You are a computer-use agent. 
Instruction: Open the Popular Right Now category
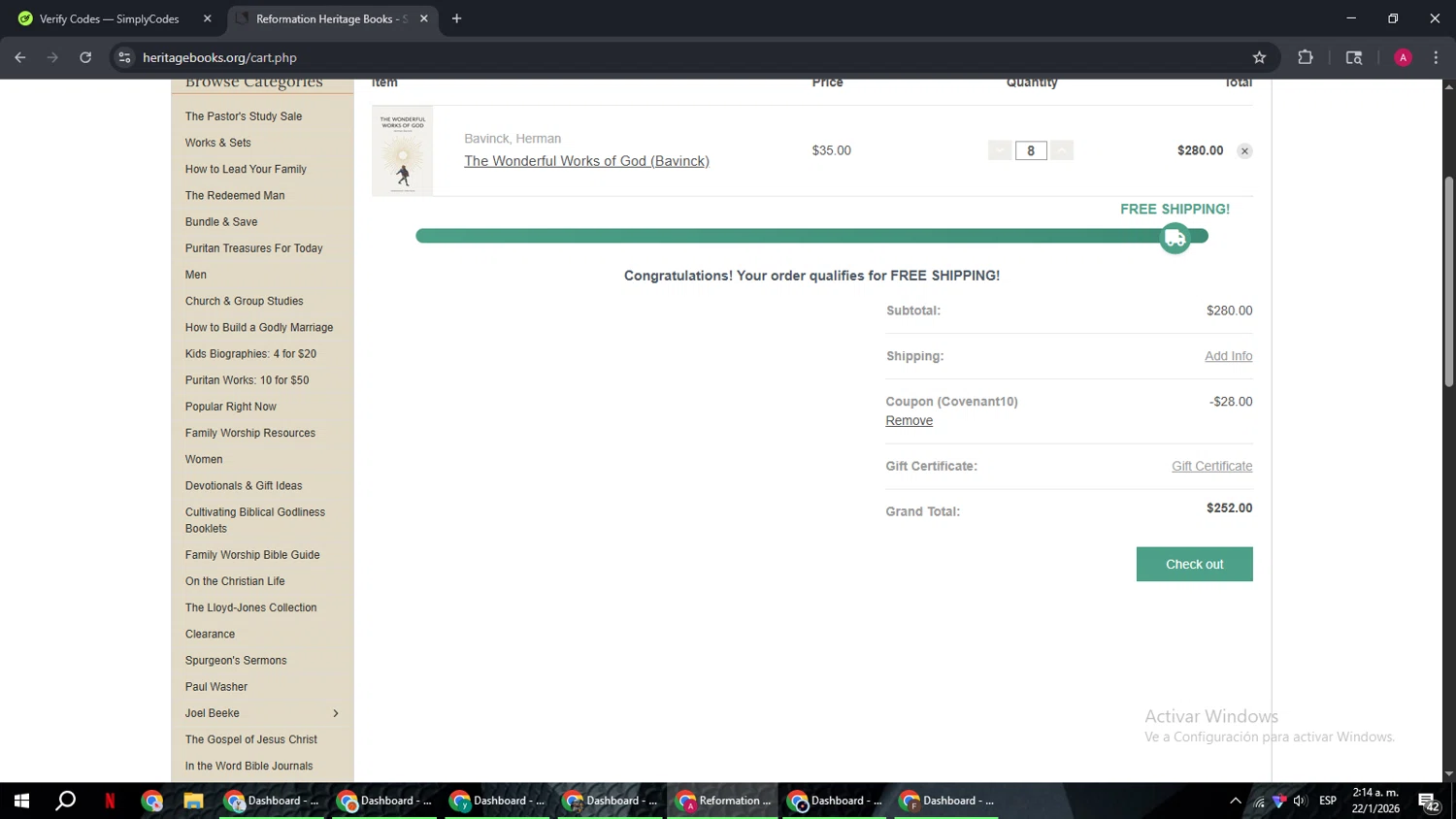[x=230, y=407]
